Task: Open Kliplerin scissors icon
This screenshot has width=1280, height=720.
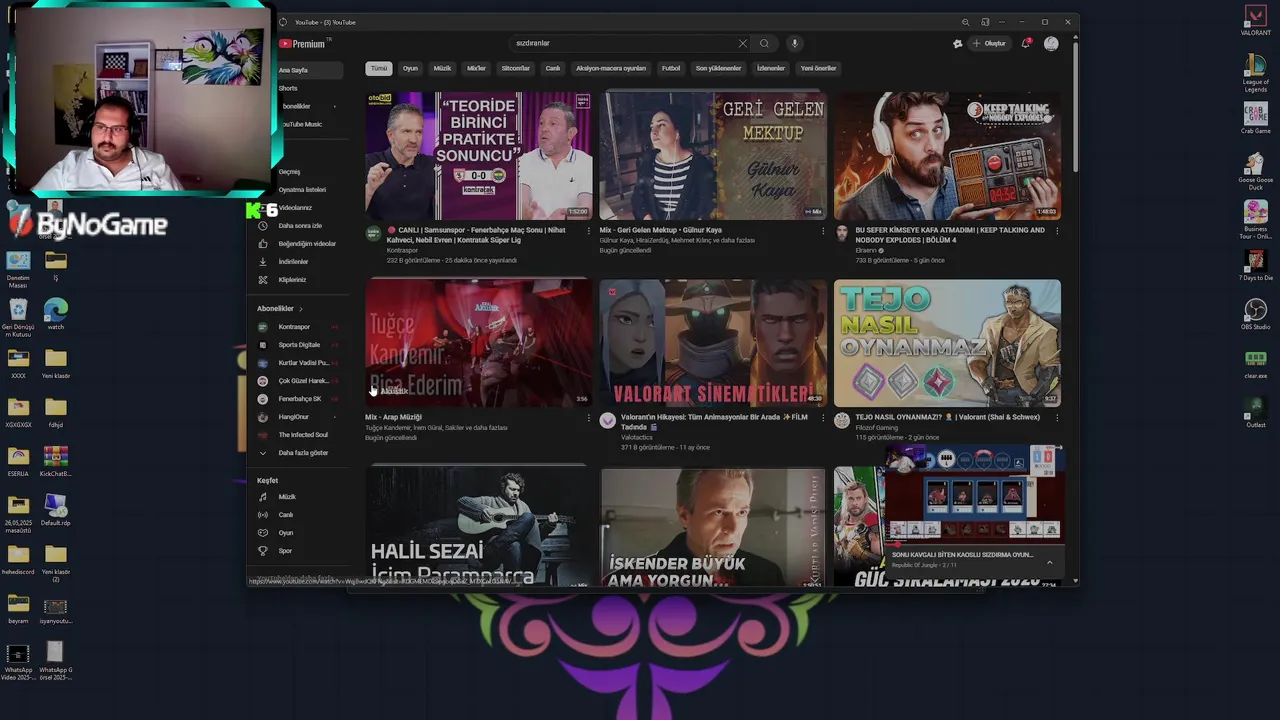Action: tap(263, 280)
